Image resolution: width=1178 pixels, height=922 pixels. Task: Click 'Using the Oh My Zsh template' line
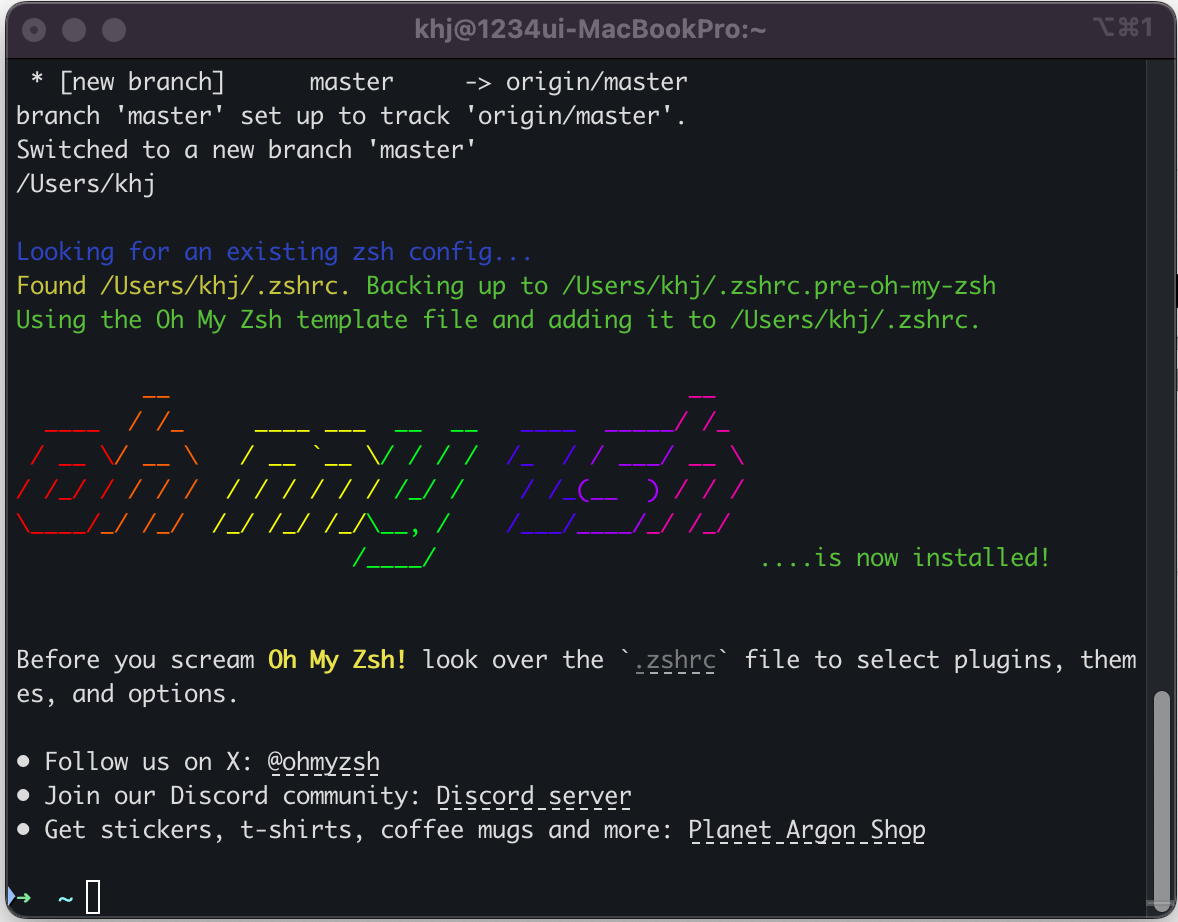click(x=498, y=320)
